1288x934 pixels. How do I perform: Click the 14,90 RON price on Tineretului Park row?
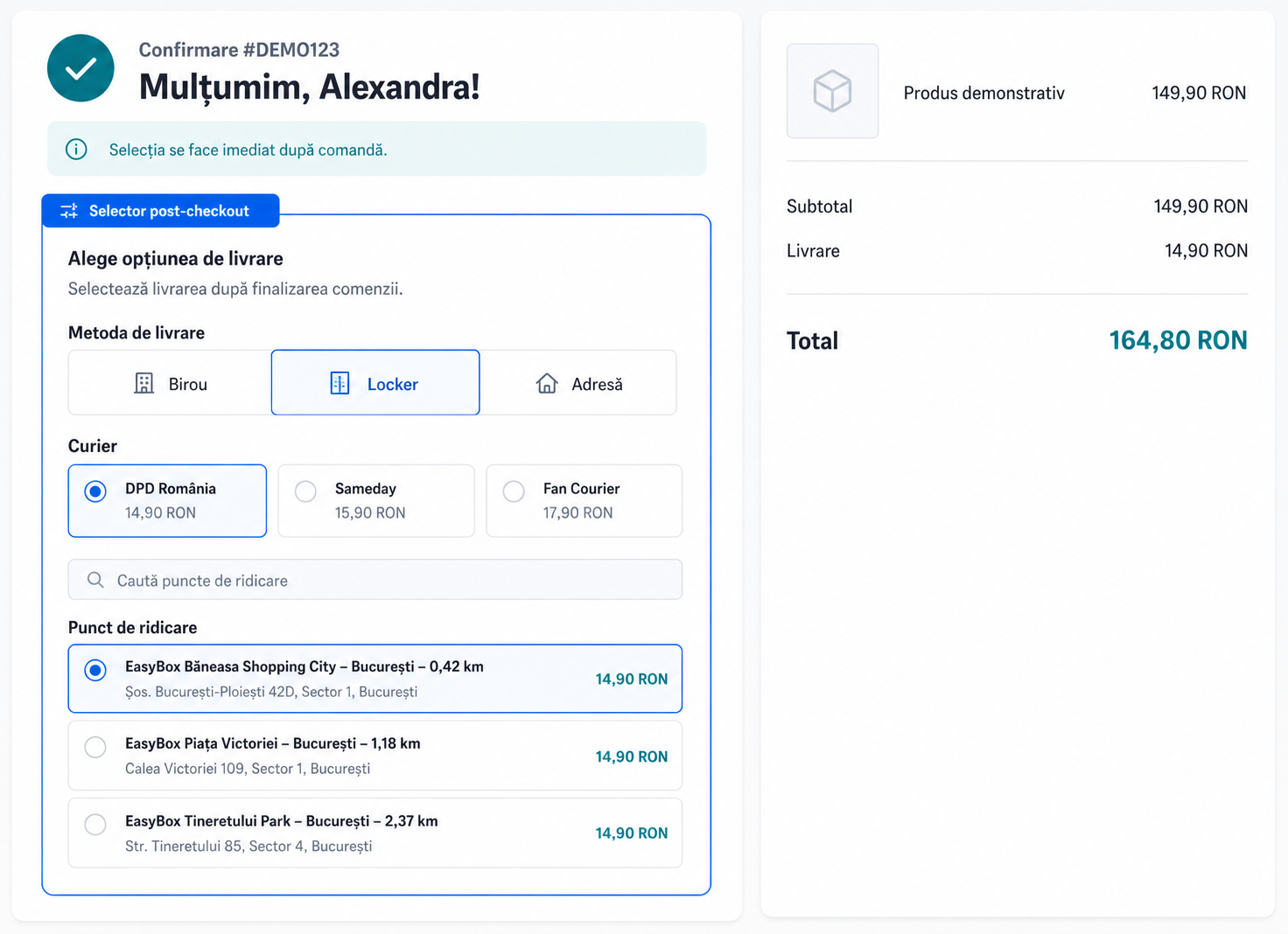[632, 833]
